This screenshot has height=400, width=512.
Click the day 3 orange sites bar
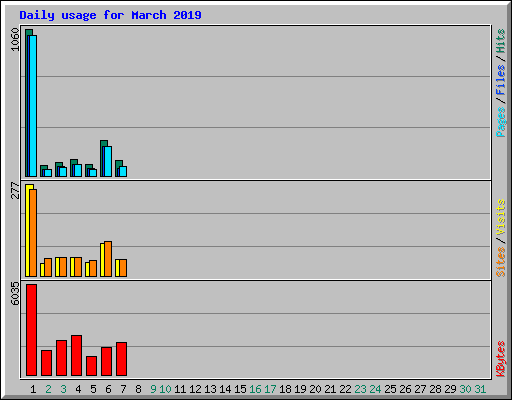coord(63,267)
